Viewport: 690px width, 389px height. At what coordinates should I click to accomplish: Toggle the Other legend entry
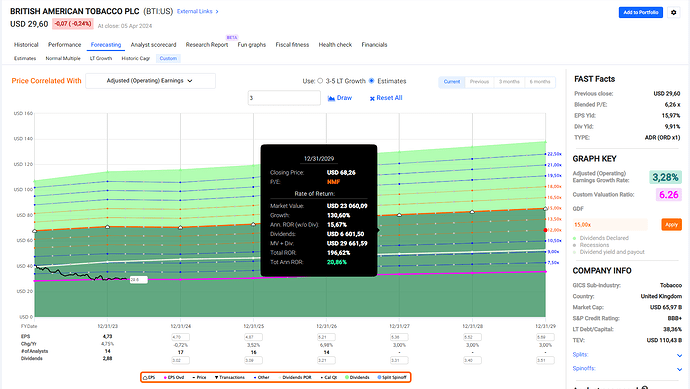coord(261,378)
